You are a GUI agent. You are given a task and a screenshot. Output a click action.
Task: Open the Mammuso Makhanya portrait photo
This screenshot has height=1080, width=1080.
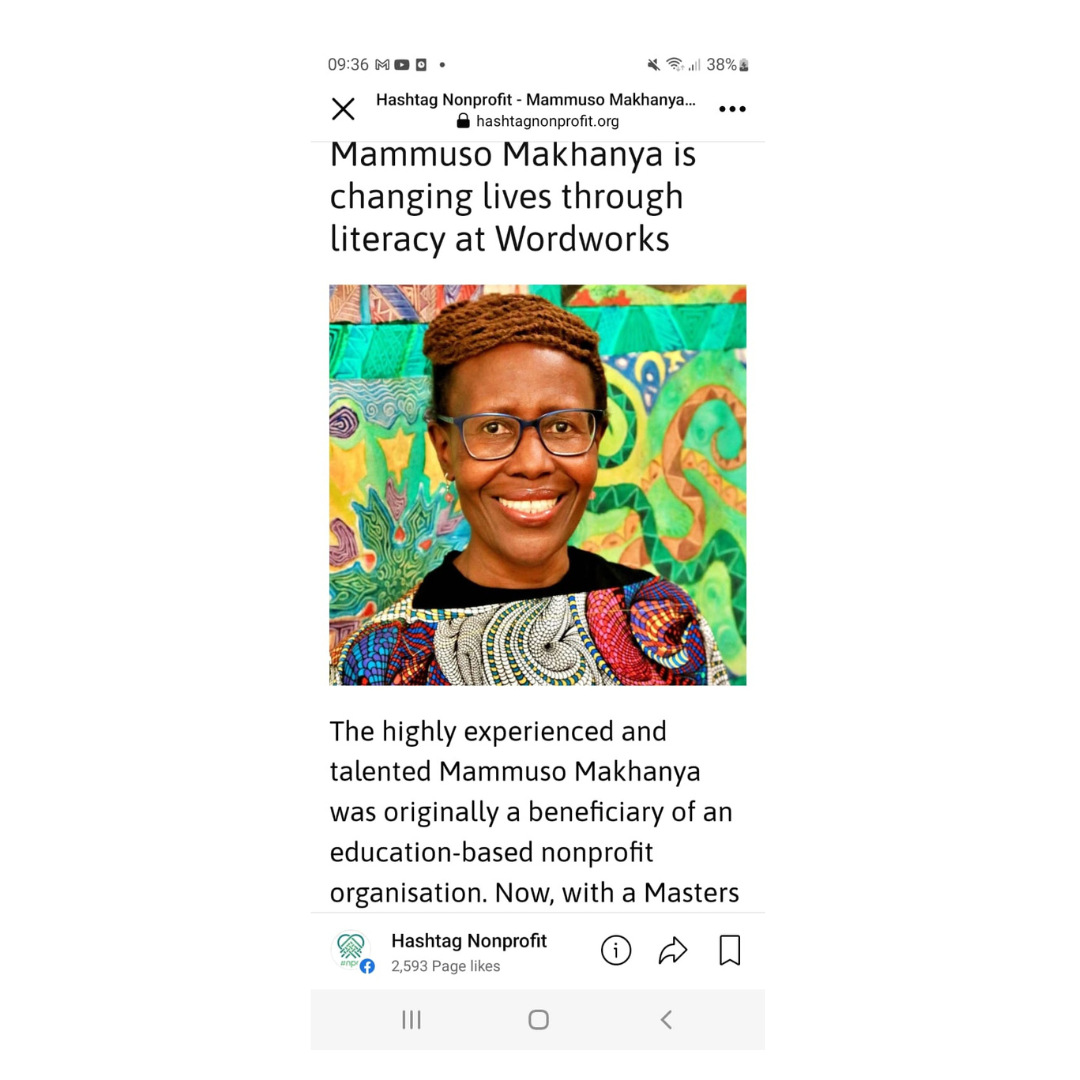[x=537, y=485]
